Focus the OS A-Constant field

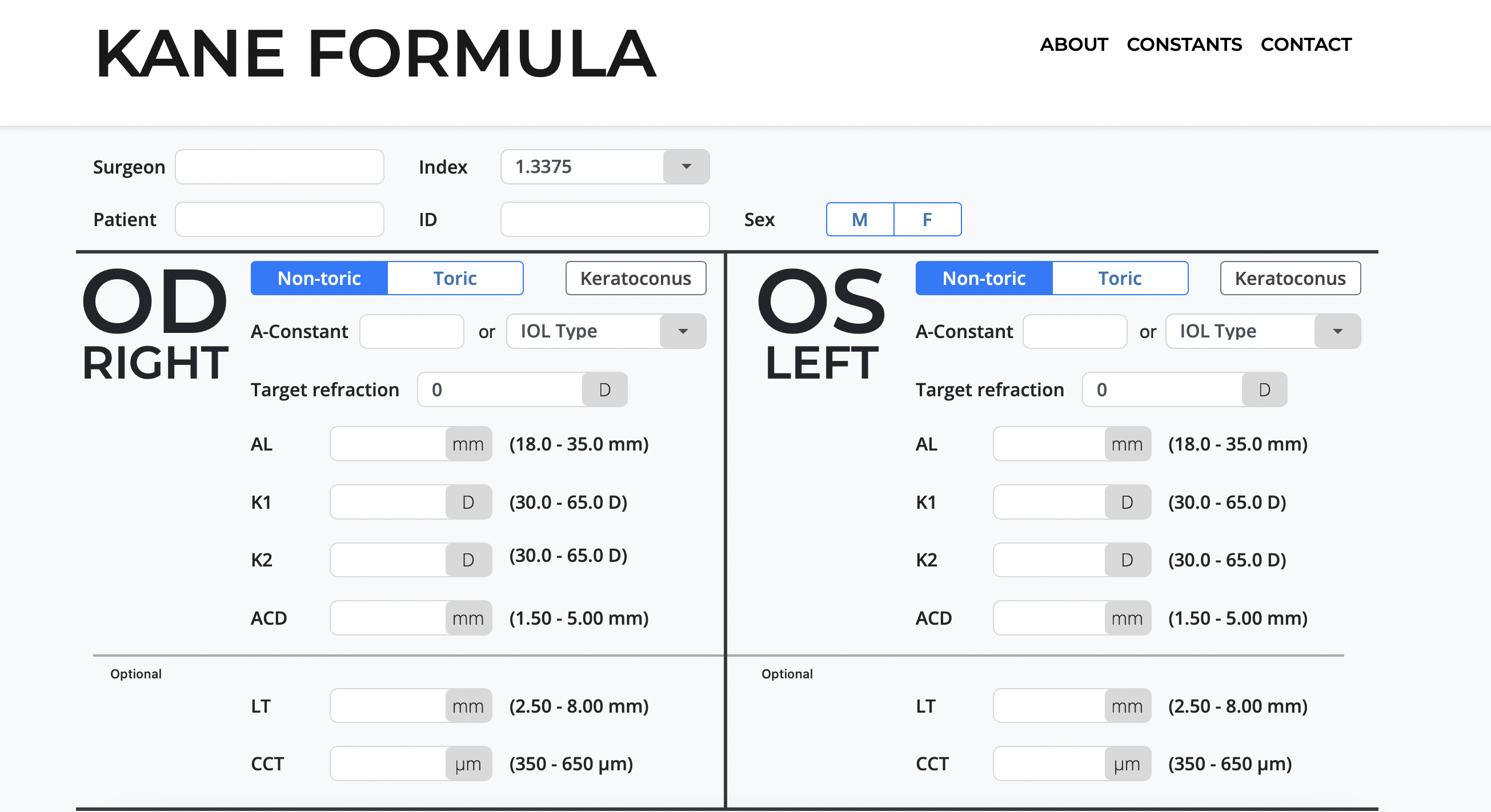point(1075,332)
